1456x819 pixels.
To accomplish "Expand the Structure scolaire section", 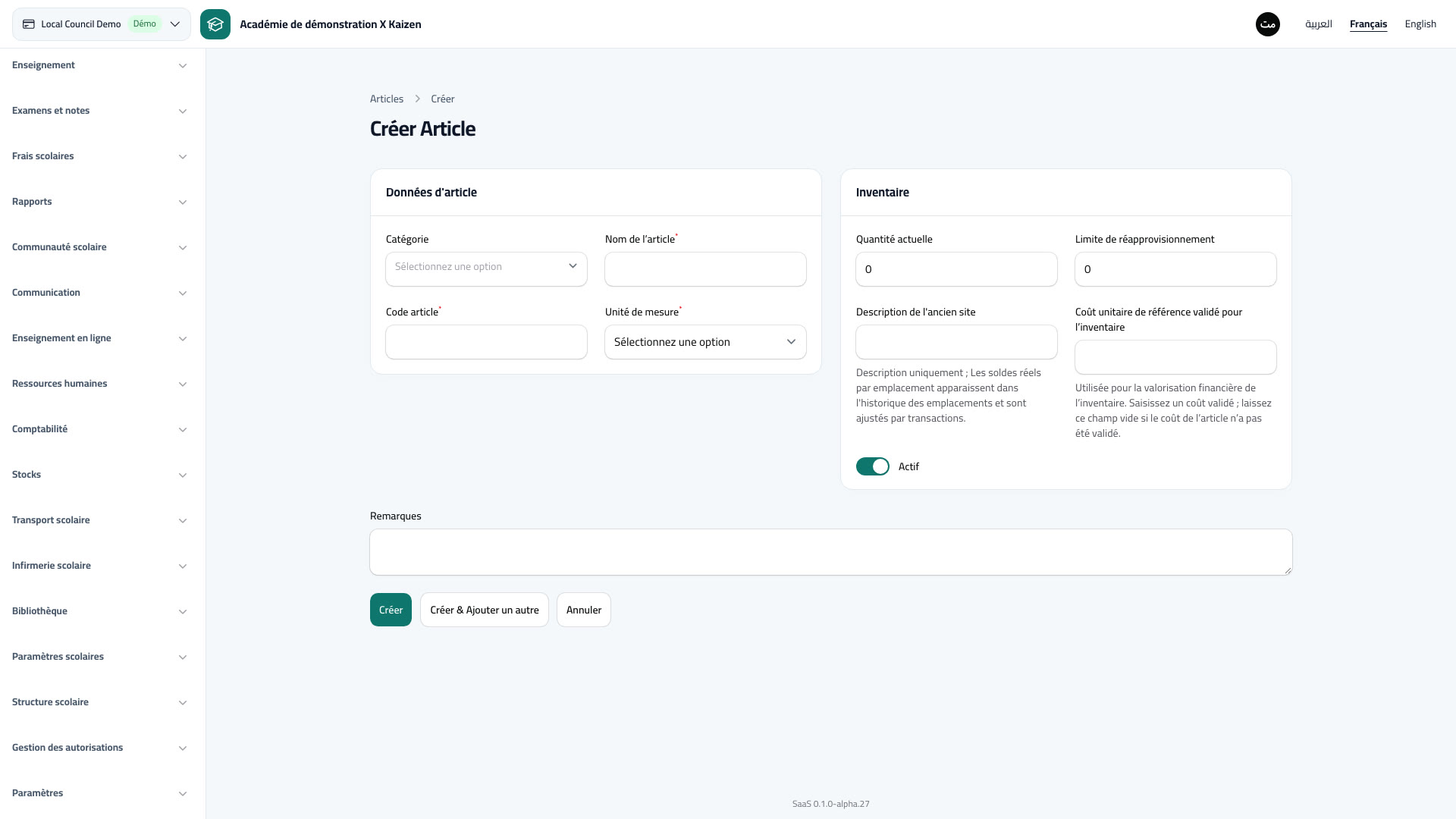I will pyautogui.click(x=99, y=702).
